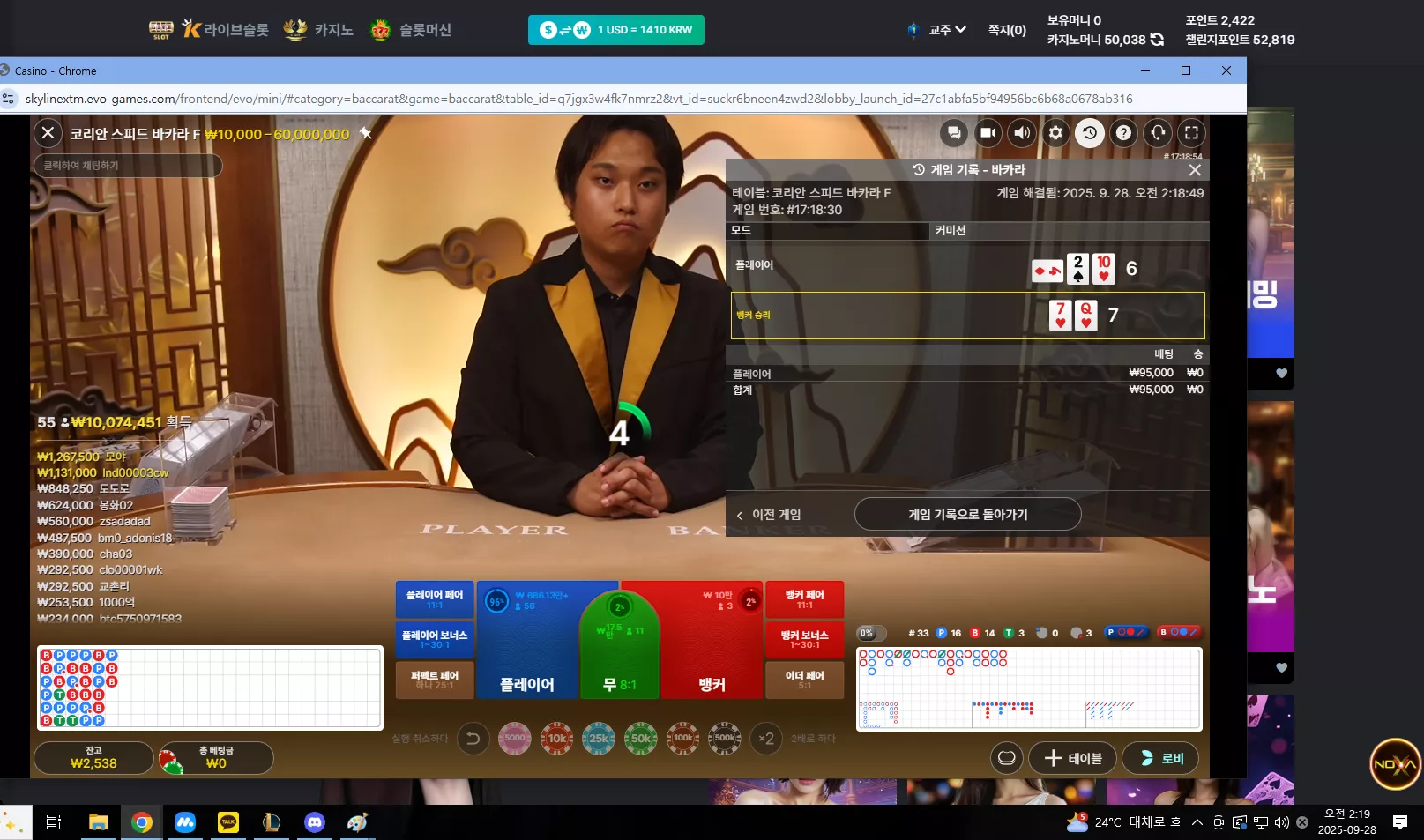1424x840 pixels.
Task: Add table to favorites with star icon
Action: 366,133
